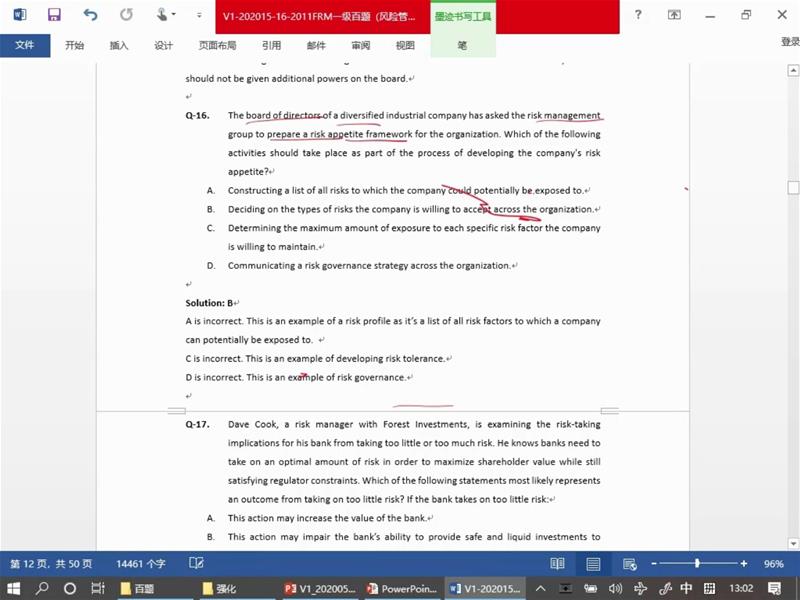The height and width of the screenshot is (600, 800).
Task: Click option A "Constructing a list of all risks"
Action: click(405, 190)
